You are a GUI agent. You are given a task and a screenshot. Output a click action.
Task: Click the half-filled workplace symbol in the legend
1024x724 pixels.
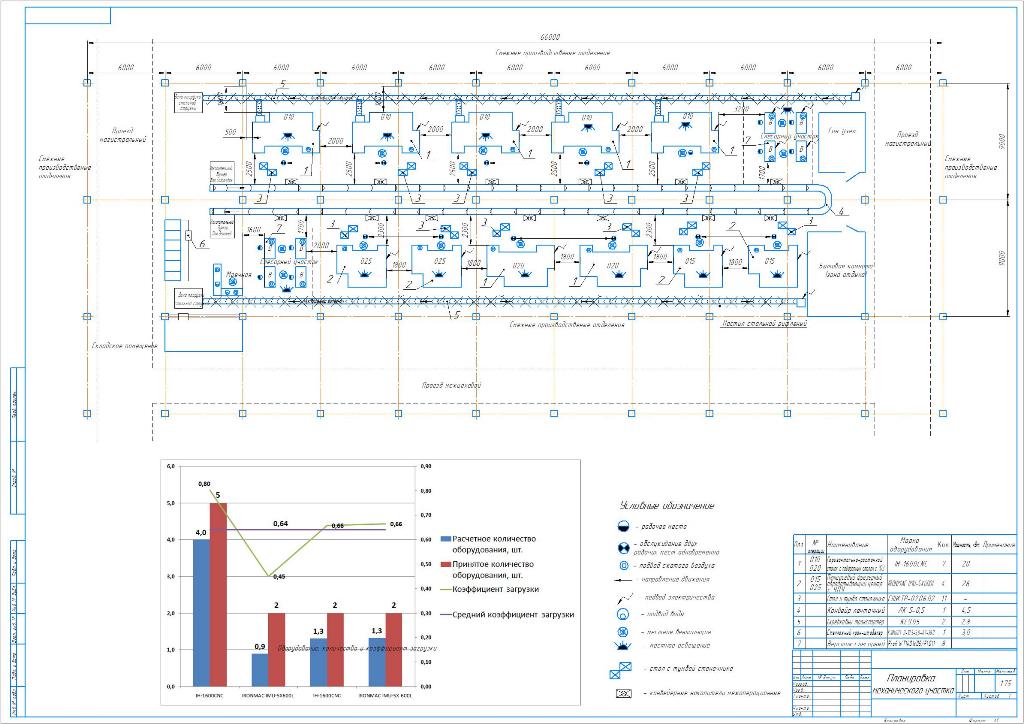pyautogui.click(x=623, y=526)
